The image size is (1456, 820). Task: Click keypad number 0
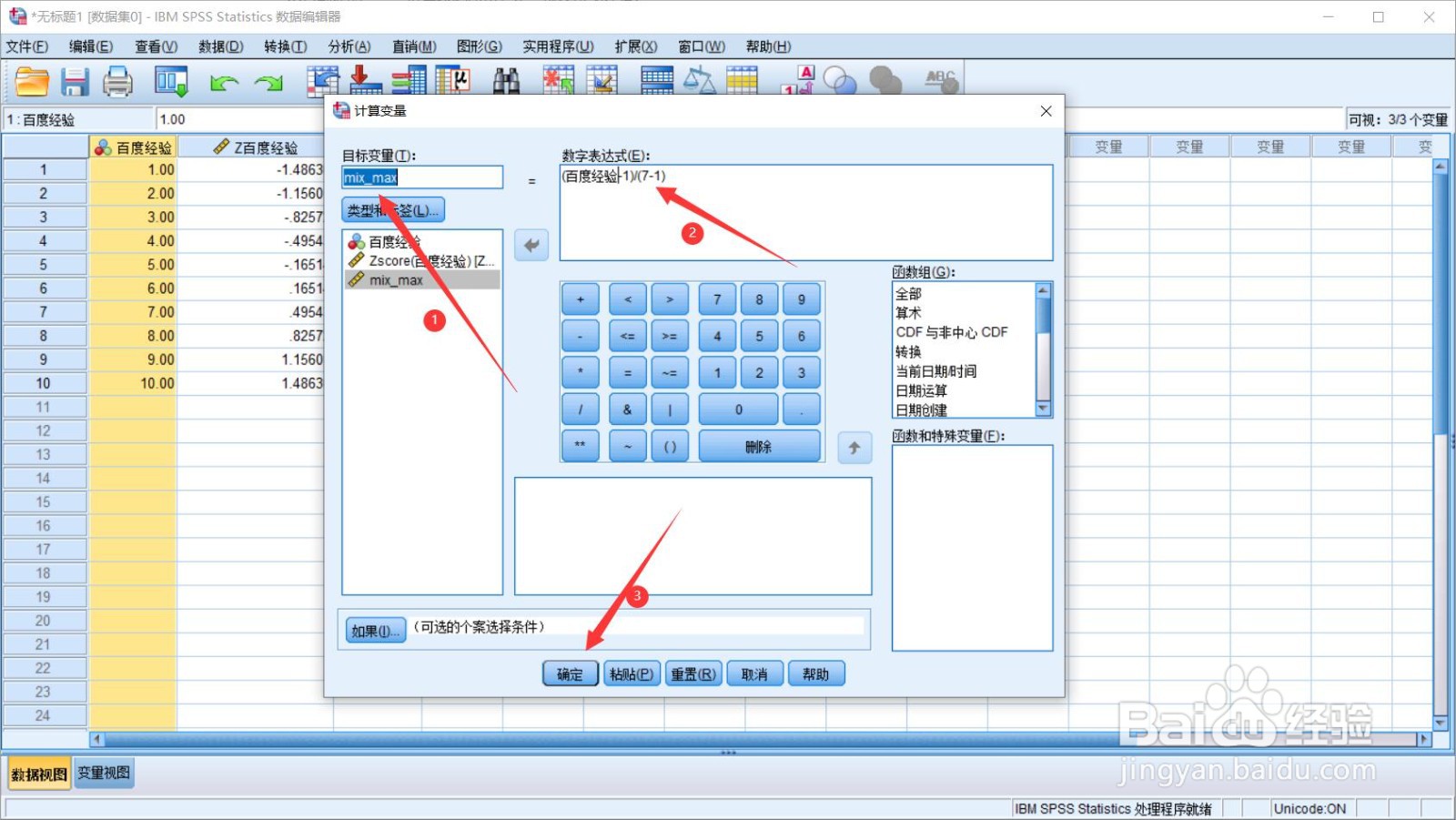(x=739, y=410)
